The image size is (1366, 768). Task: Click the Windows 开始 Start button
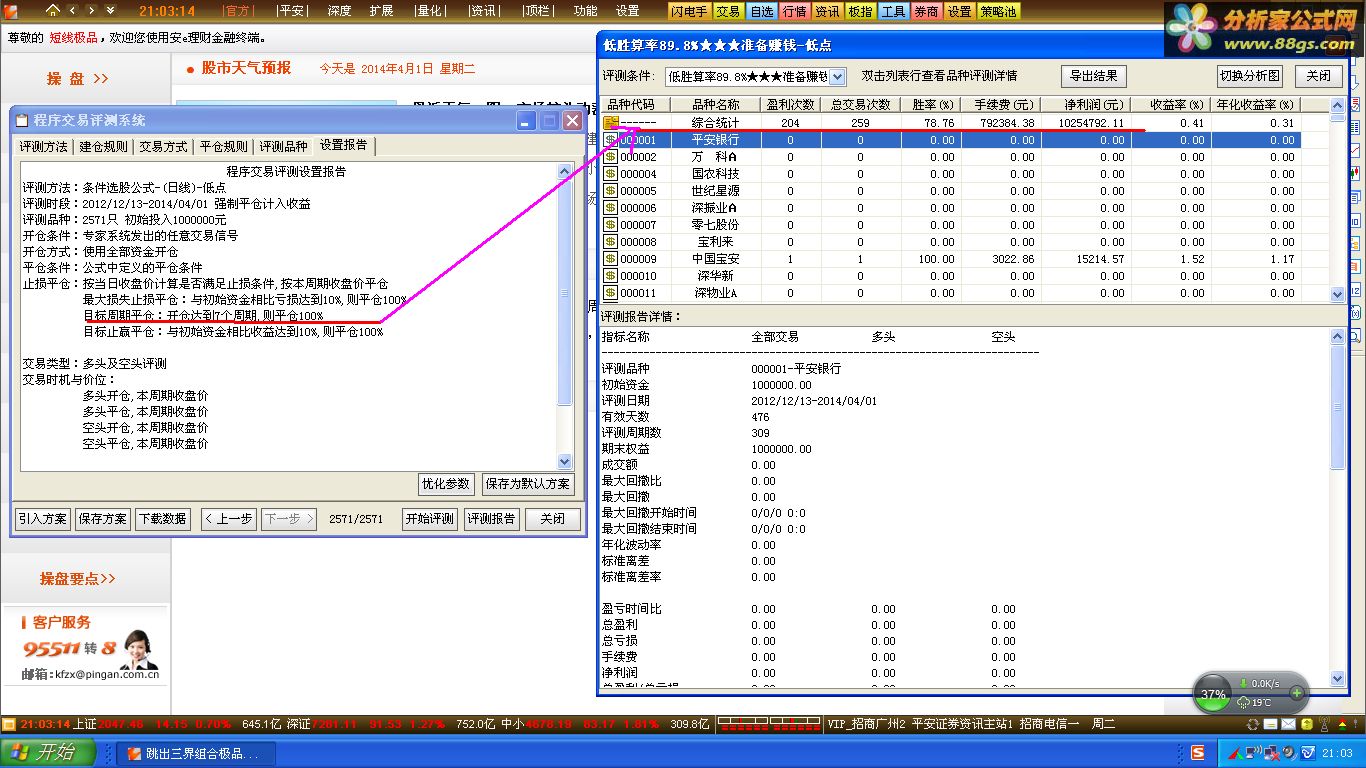click(x=48, y=753)
